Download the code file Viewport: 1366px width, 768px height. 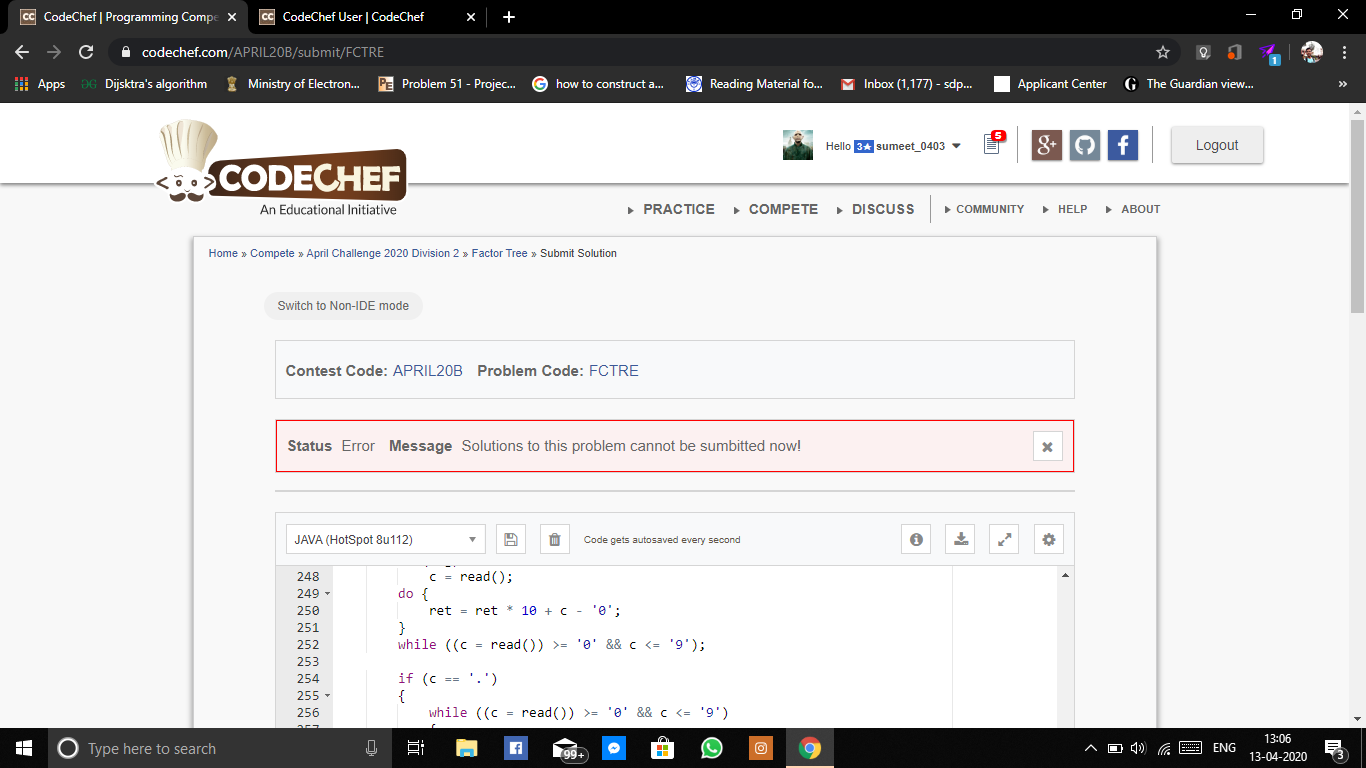[960, 540]
